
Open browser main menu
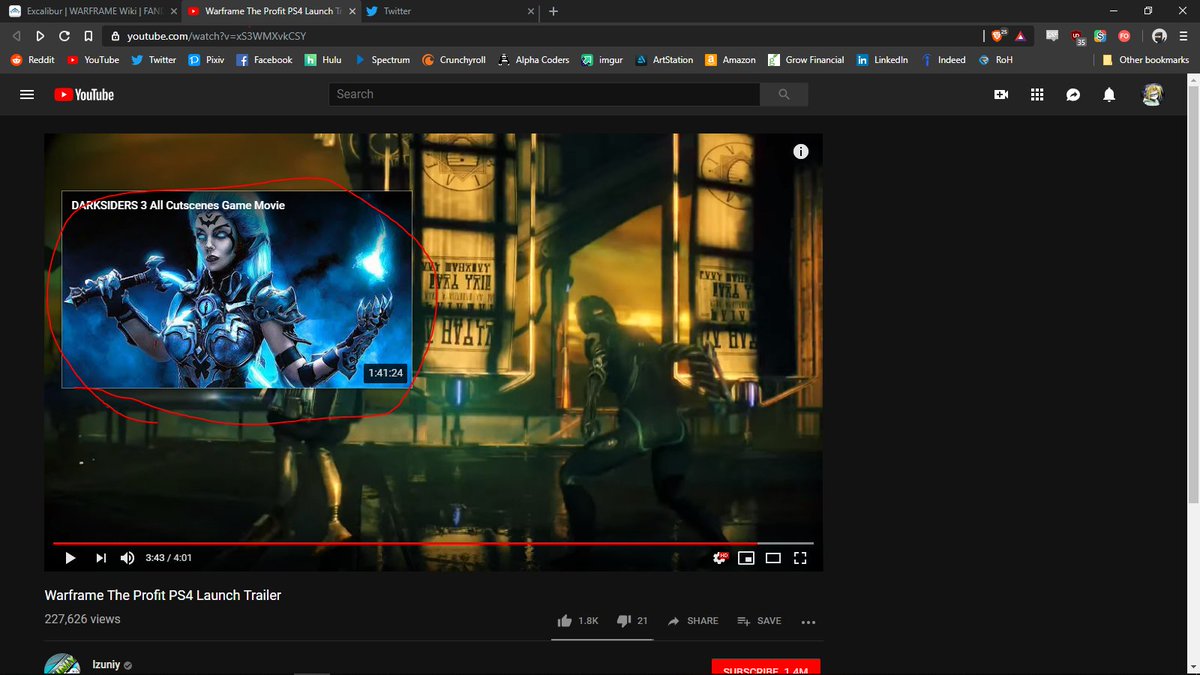1184,36
